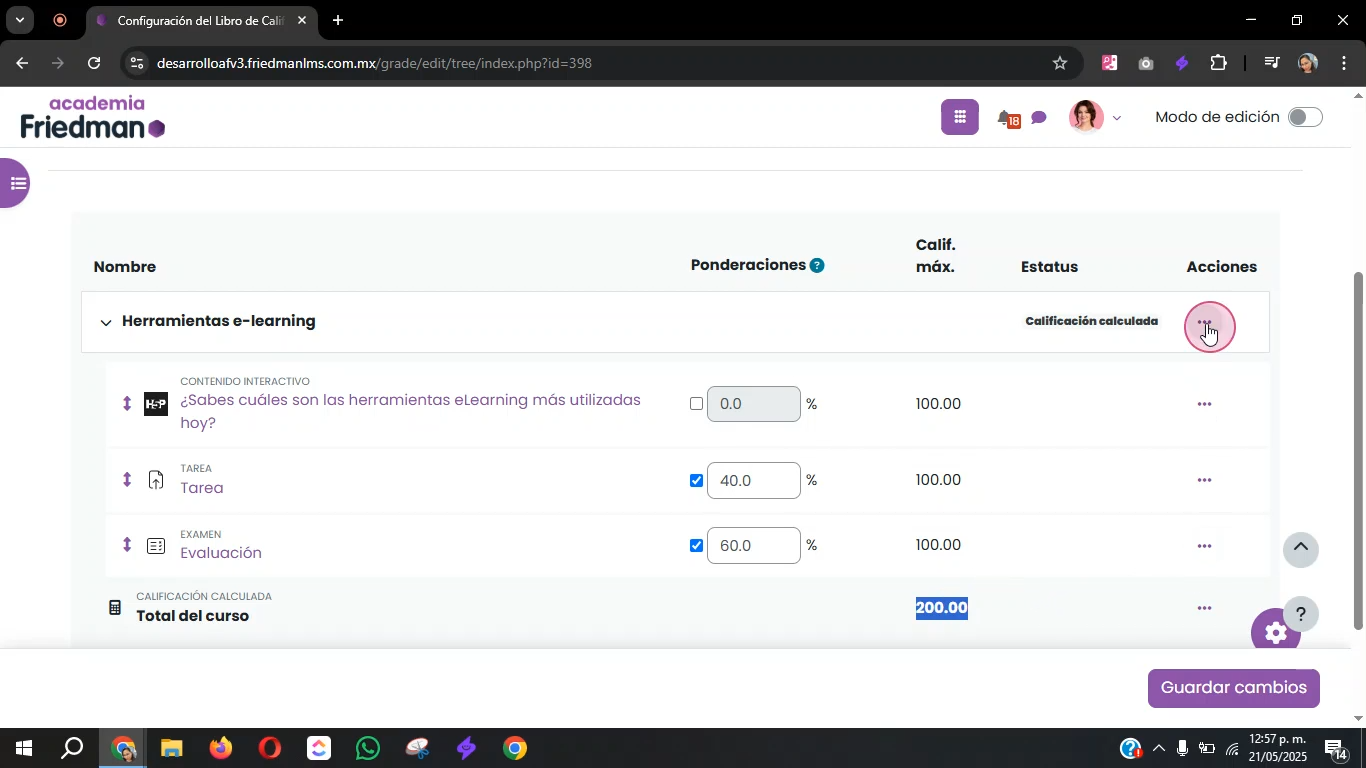Viewport: 1366px width, 768px height.
Task: Open the purple settings gear button
Action: click(x=1275, y=633)
